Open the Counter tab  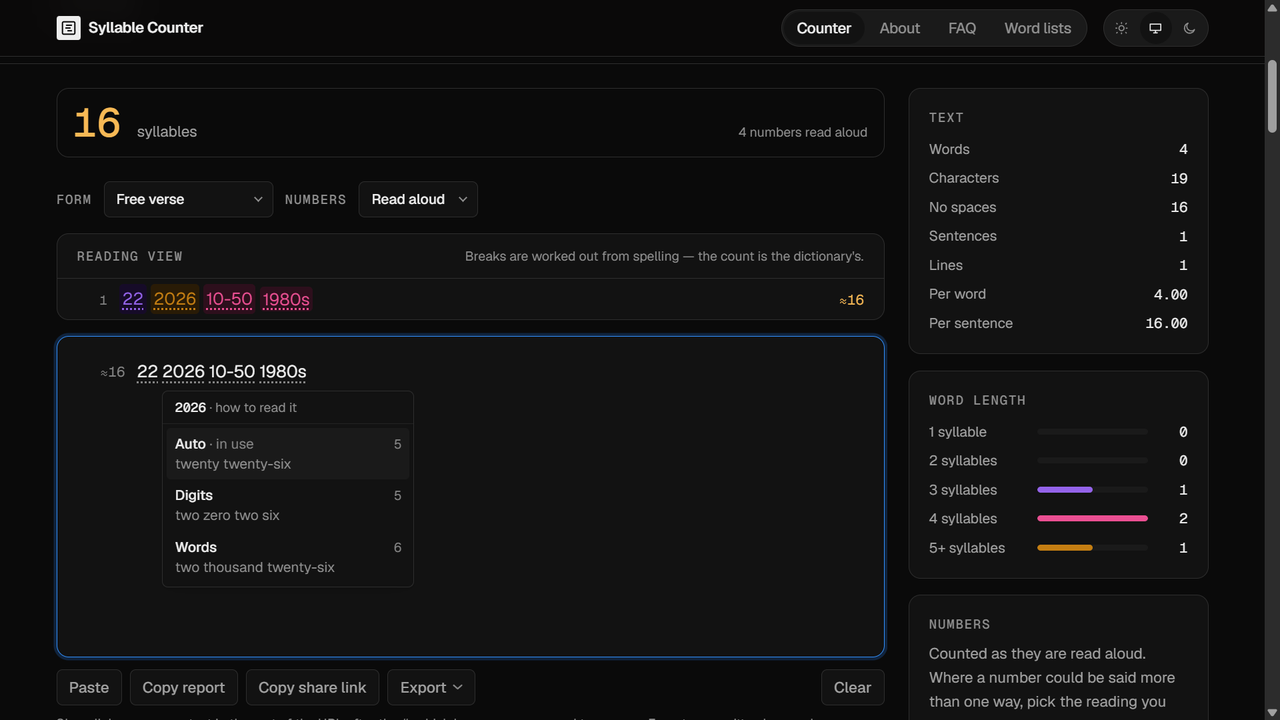[824, 28]
